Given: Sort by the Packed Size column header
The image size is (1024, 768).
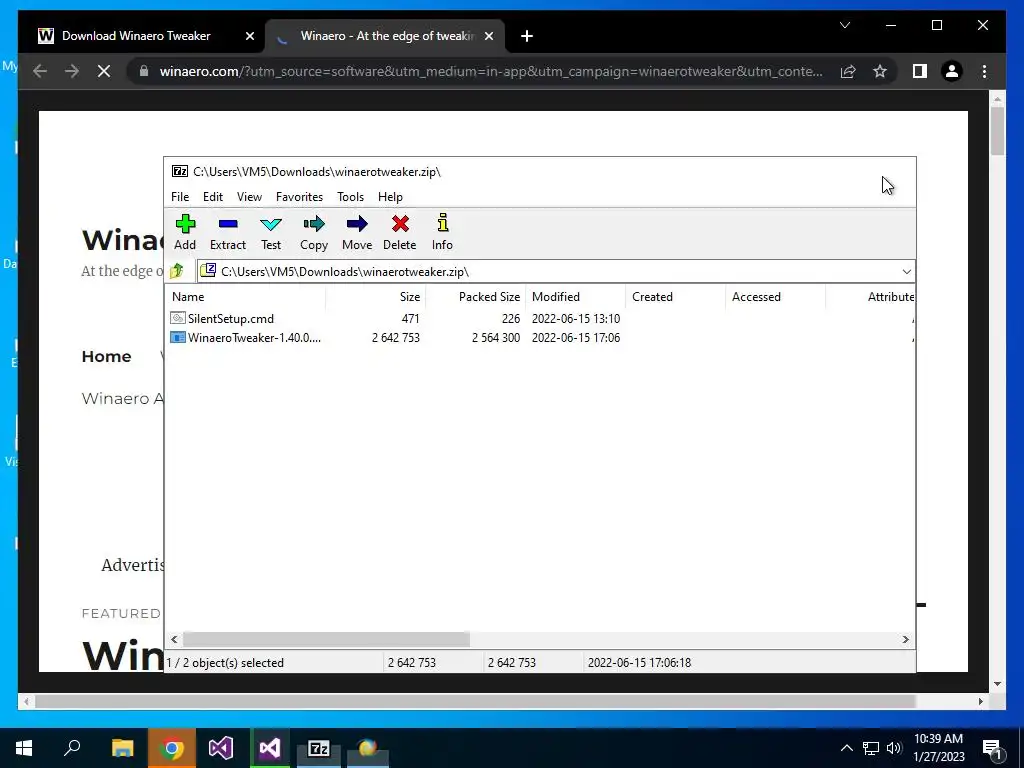Looking at the screenshot, I should (476, 296).
